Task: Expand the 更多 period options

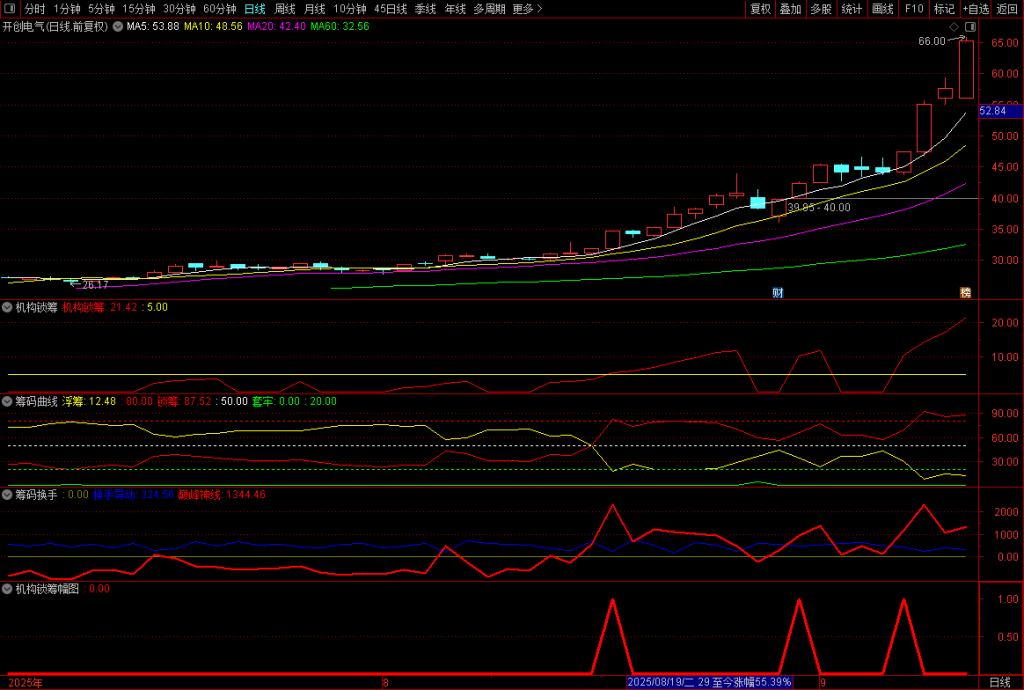Action: [527, 9]
